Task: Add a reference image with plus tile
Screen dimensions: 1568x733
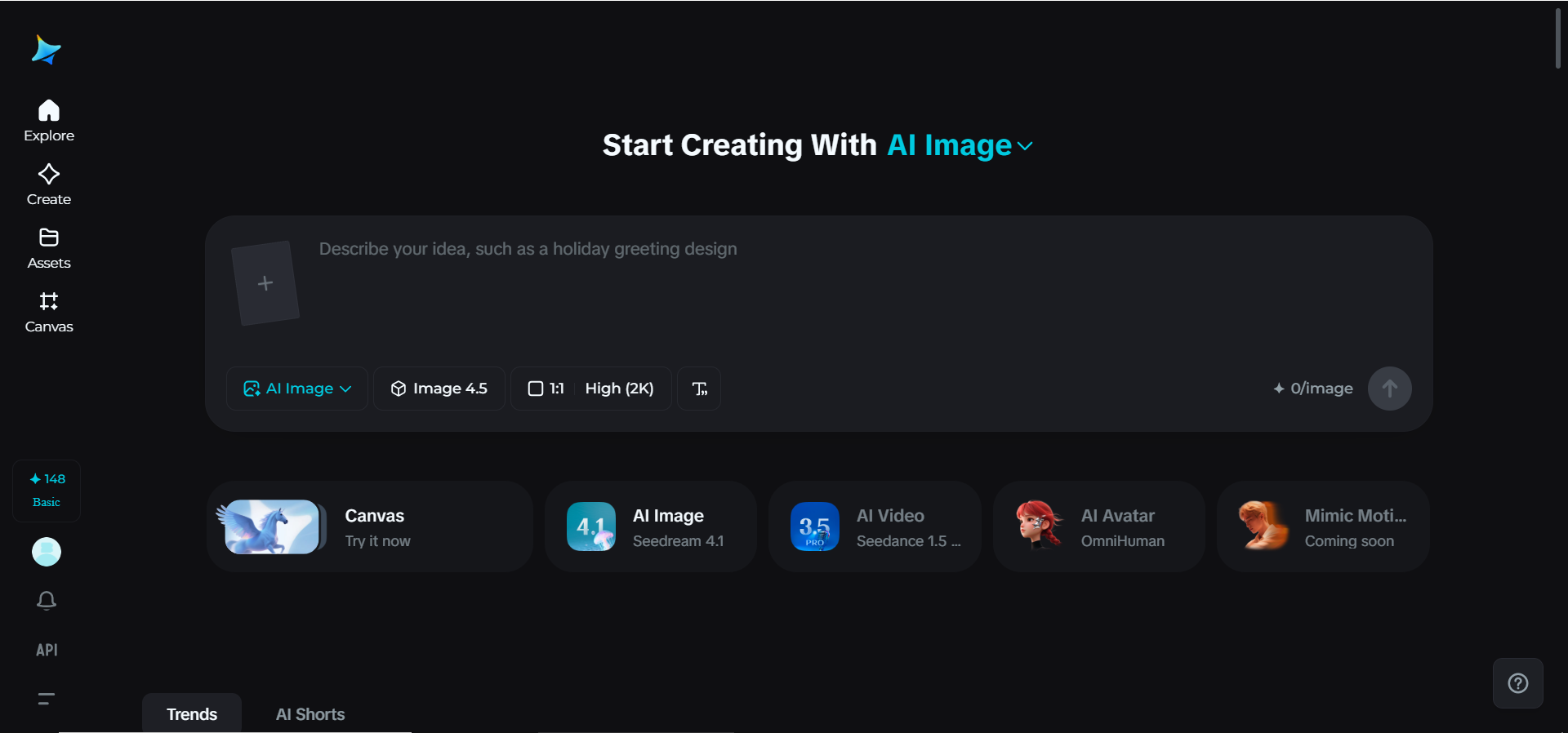Action: click(265, 283)
